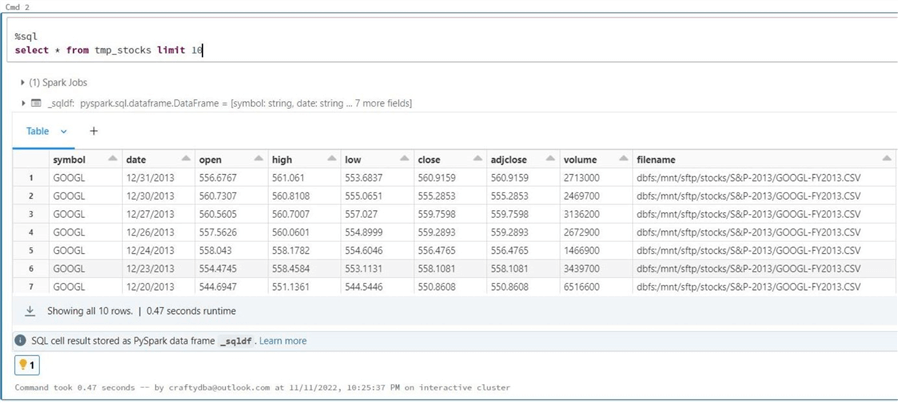Viewport: 898px width, 403px height.
Task: Sort by the filename column arrow
Action: click(x=886, y=159)
